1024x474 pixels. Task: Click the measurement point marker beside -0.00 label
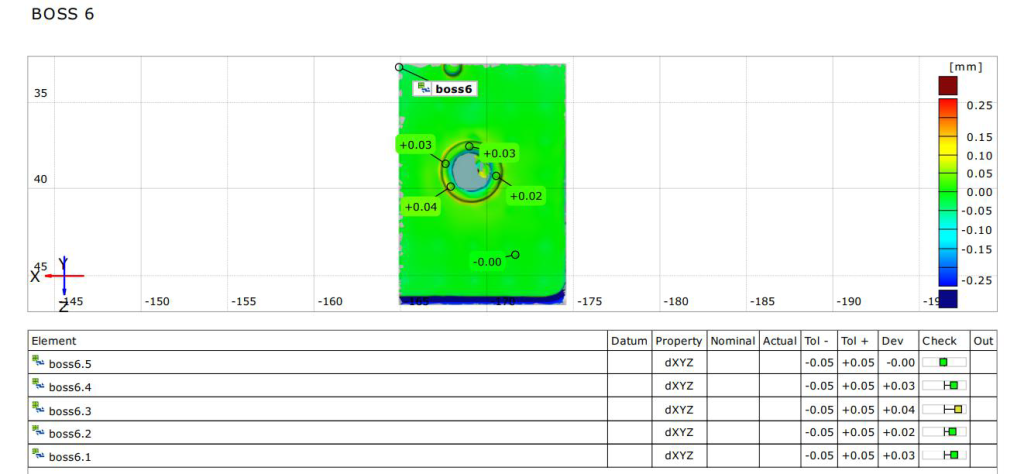(515, 255)
